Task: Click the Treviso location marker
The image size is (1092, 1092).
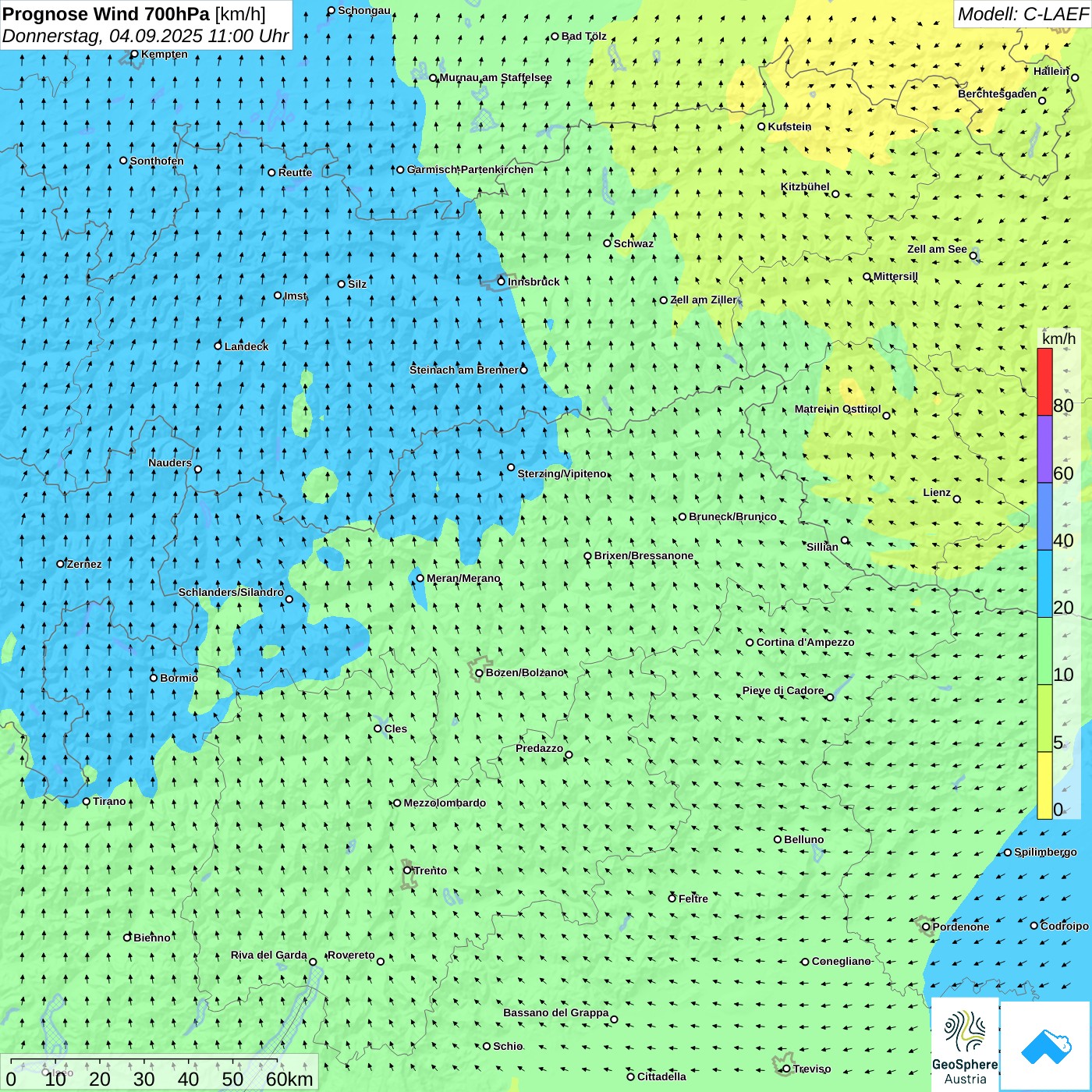Action: tap(786, 1069)
